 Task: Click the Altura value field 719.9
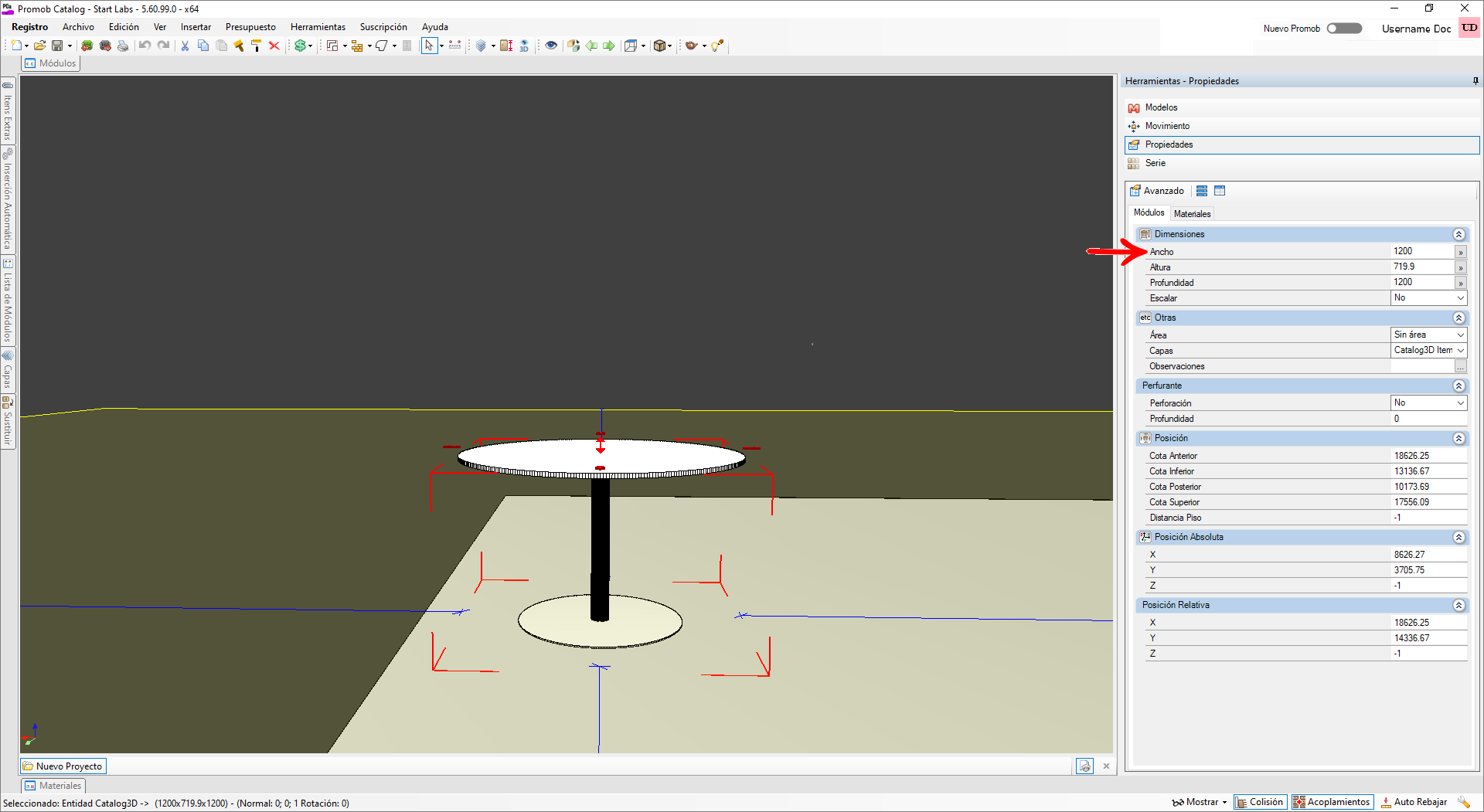1422,267
